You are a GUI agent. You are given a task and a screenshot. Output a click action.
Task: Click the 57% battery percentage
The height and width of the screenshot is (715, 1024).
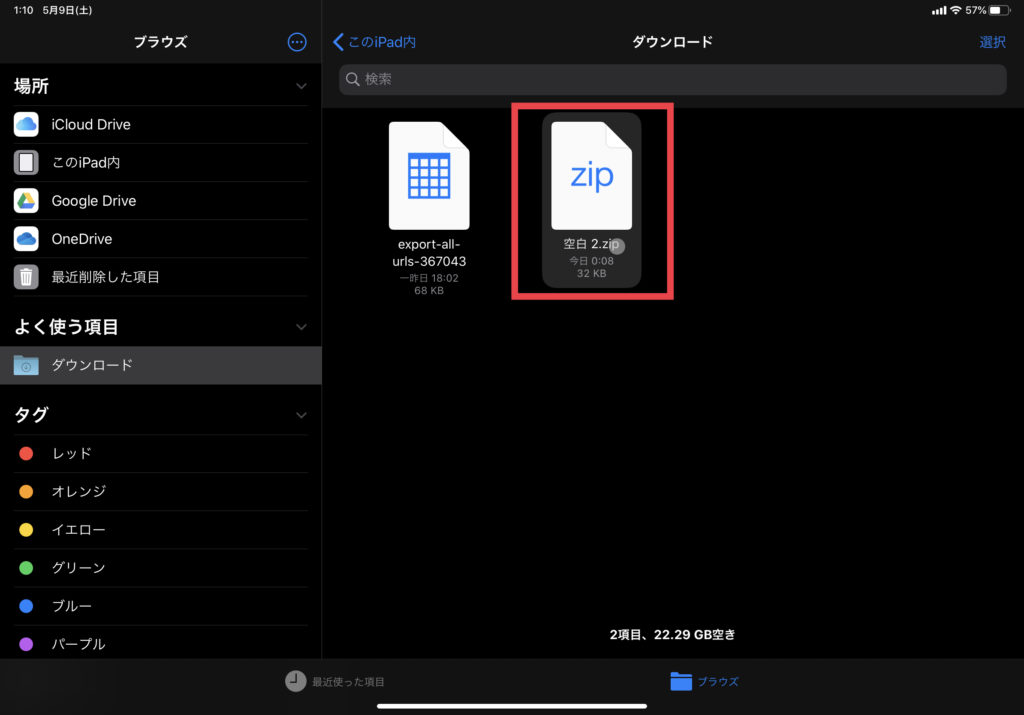[975, 10]
